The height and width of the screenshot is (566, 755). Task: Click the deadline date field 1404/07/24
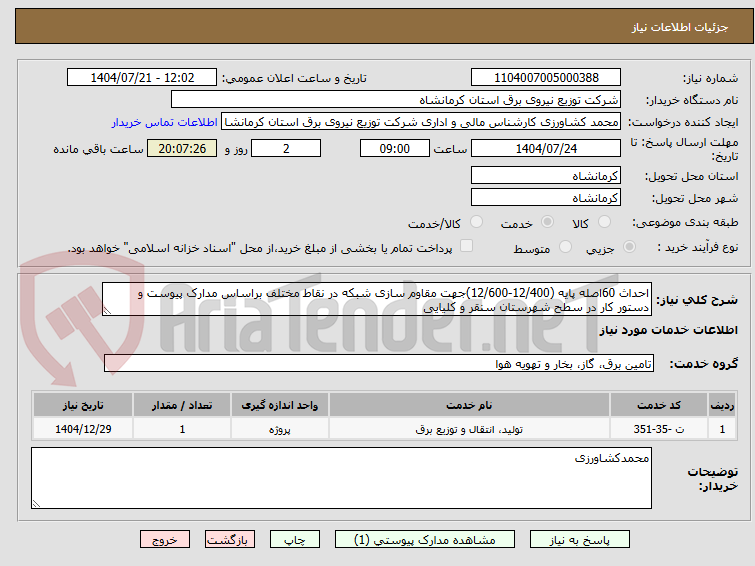click(x=546, y=148)
